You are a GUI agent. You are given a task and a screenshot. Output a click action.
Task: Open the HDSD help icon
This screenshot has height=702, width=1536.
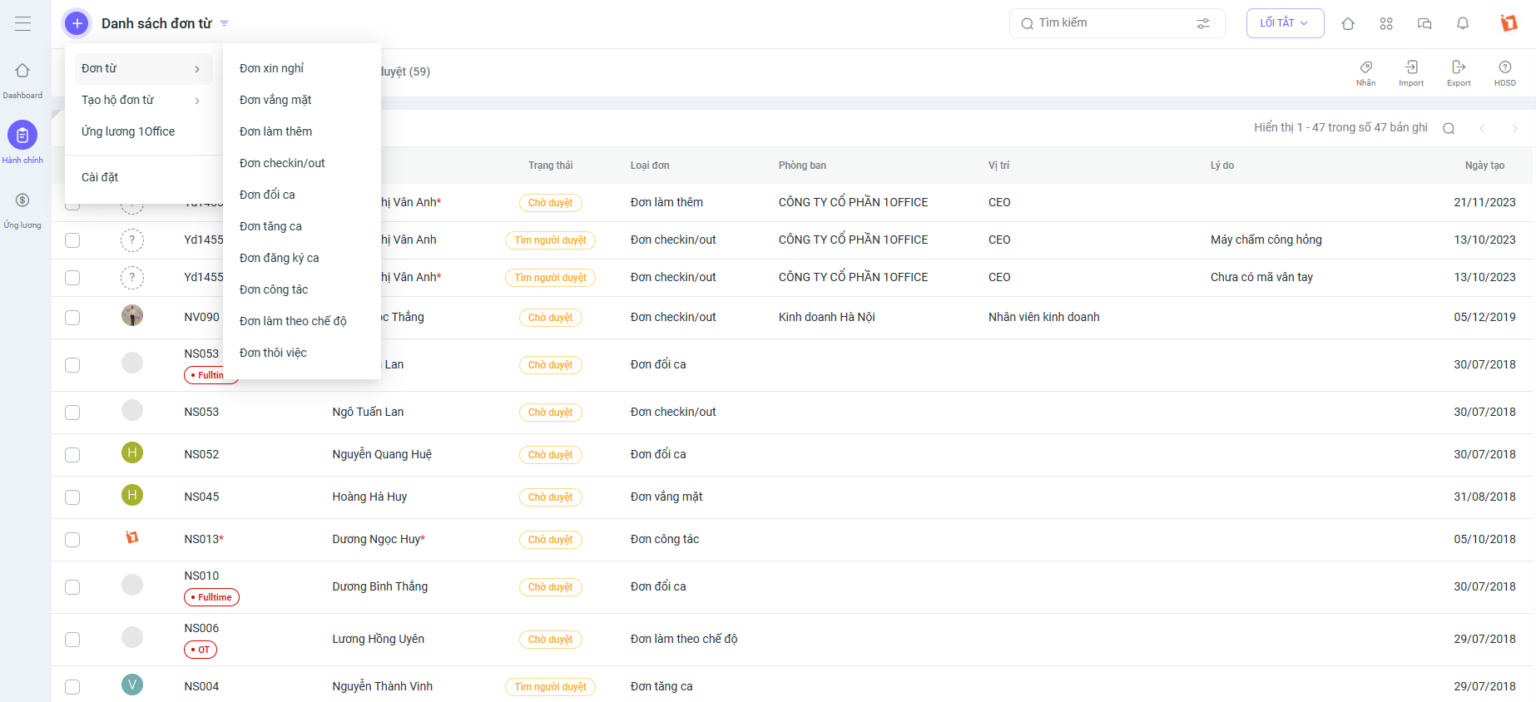pos(1504,73)
